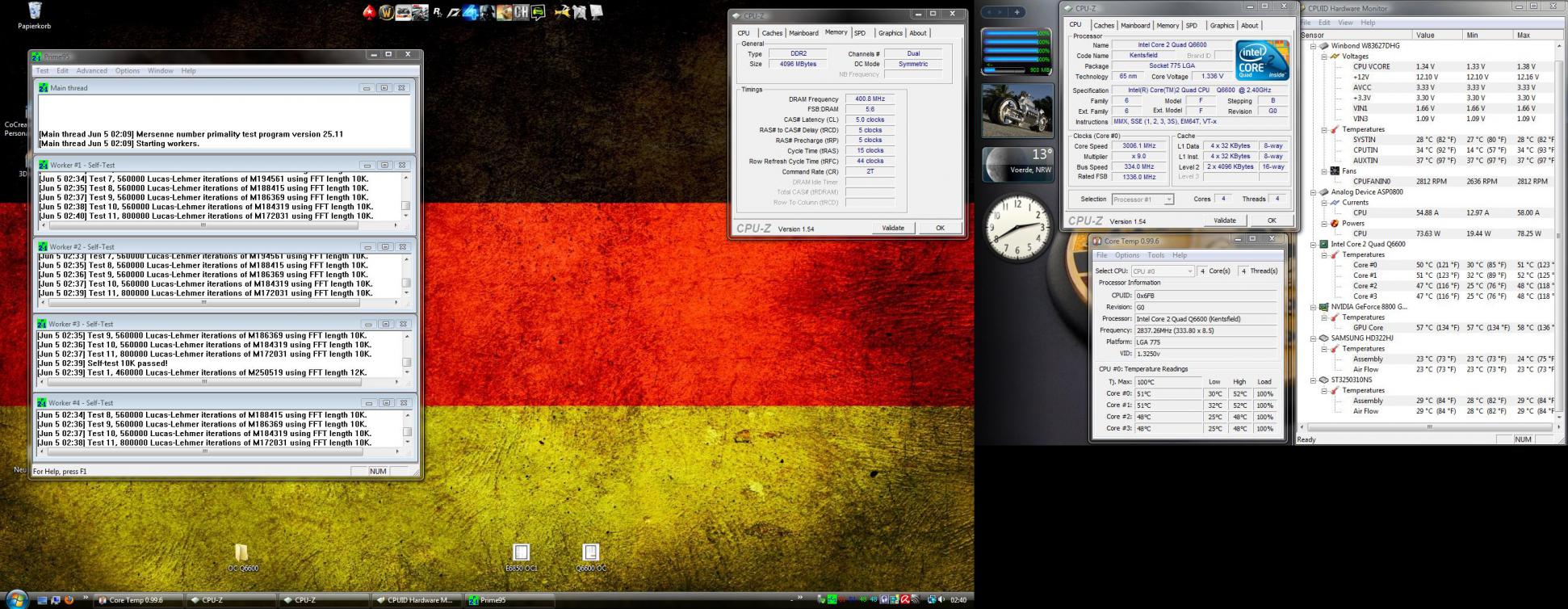This screenshot has width=1568, height=609.
Task: Click the GPU icon beside NVIDIA GeForce 8800
Action: (1324, 307)
